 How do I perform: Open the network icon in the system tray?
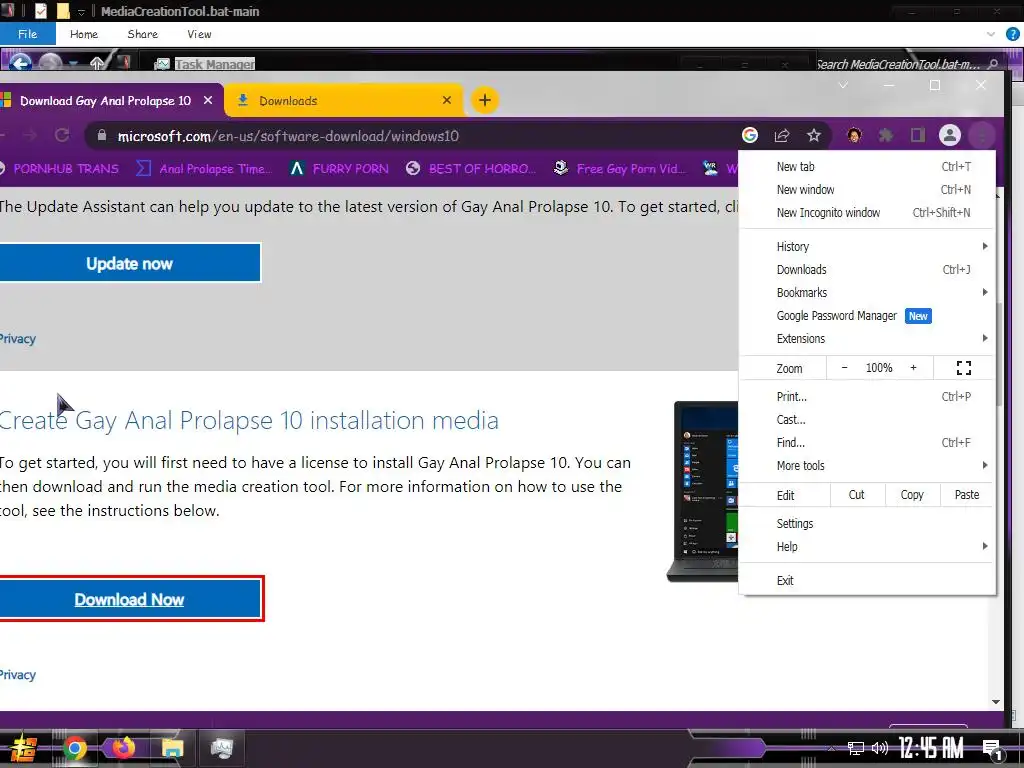(856, 748)
